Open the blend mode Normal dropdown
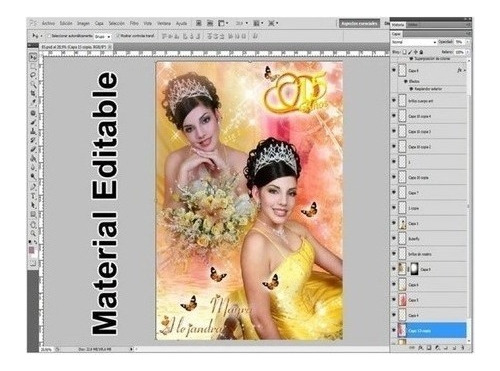The image size is (500, 371). [414, 42]
